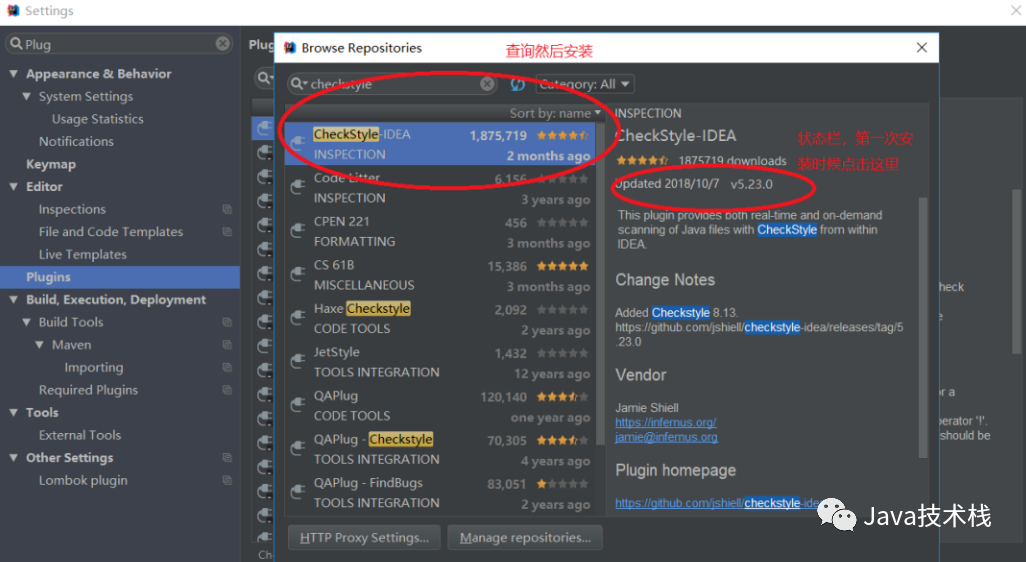Select Keymap in the settings tree
Viewport: 1026px width, 562px height.
tap(50, 164)
